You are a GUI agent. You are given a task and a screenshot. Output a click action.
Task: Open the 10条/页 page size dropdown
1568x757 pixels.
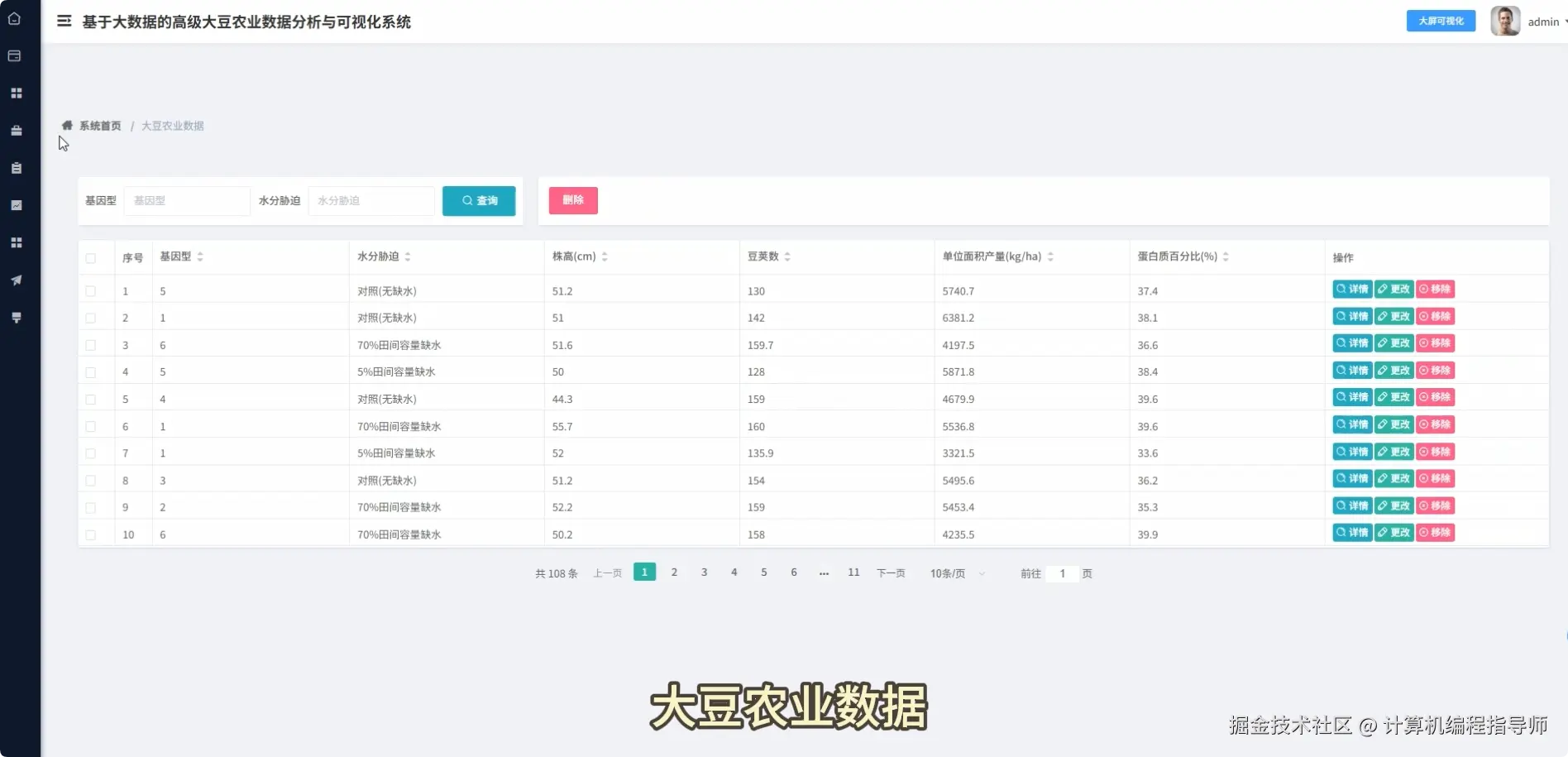954,573
